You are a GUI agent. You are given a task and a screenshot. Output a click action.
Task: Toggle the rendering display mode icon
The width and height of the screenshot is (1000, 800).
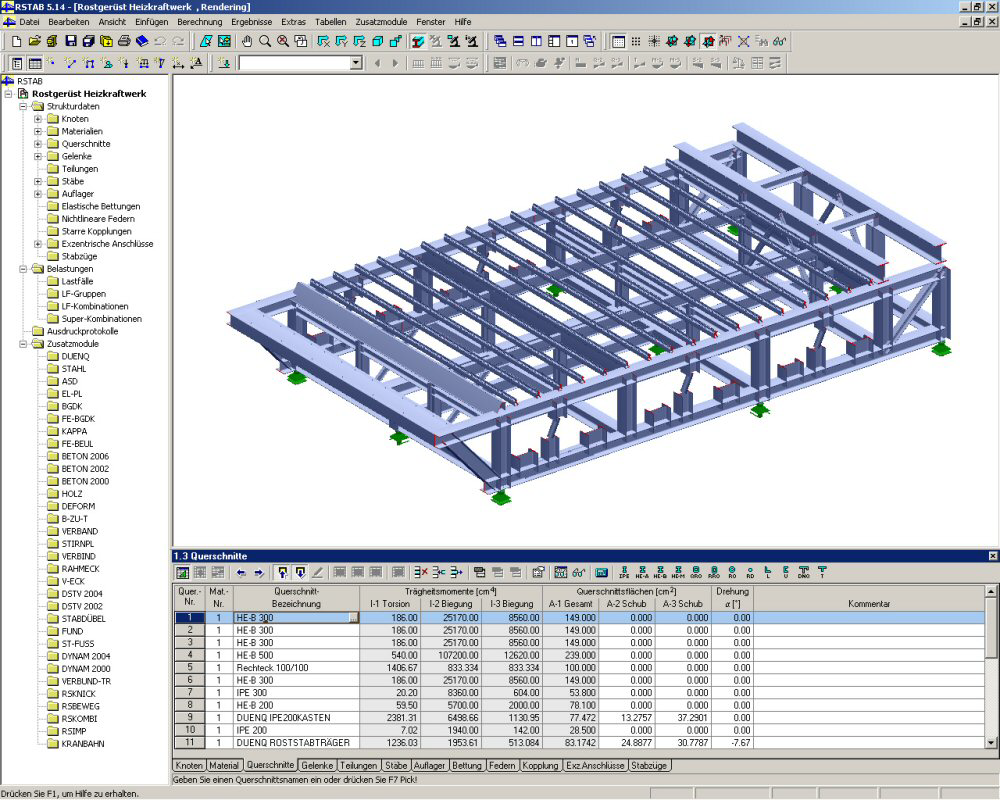pos(417,41)
